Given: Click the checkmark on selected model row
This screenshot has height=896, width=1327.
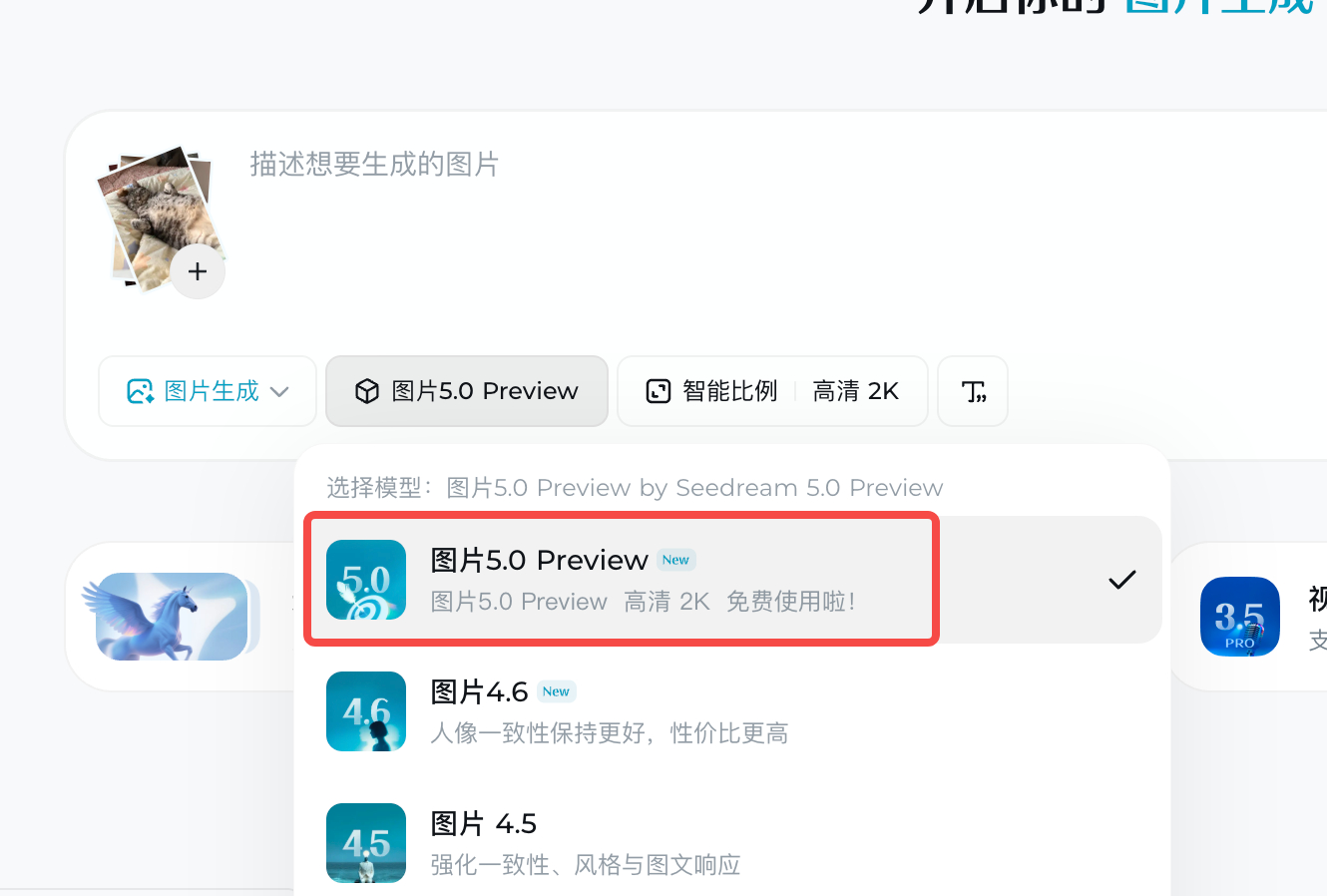Looking at the screenshot, I should pyautogui.click(x=1122, y=580).
